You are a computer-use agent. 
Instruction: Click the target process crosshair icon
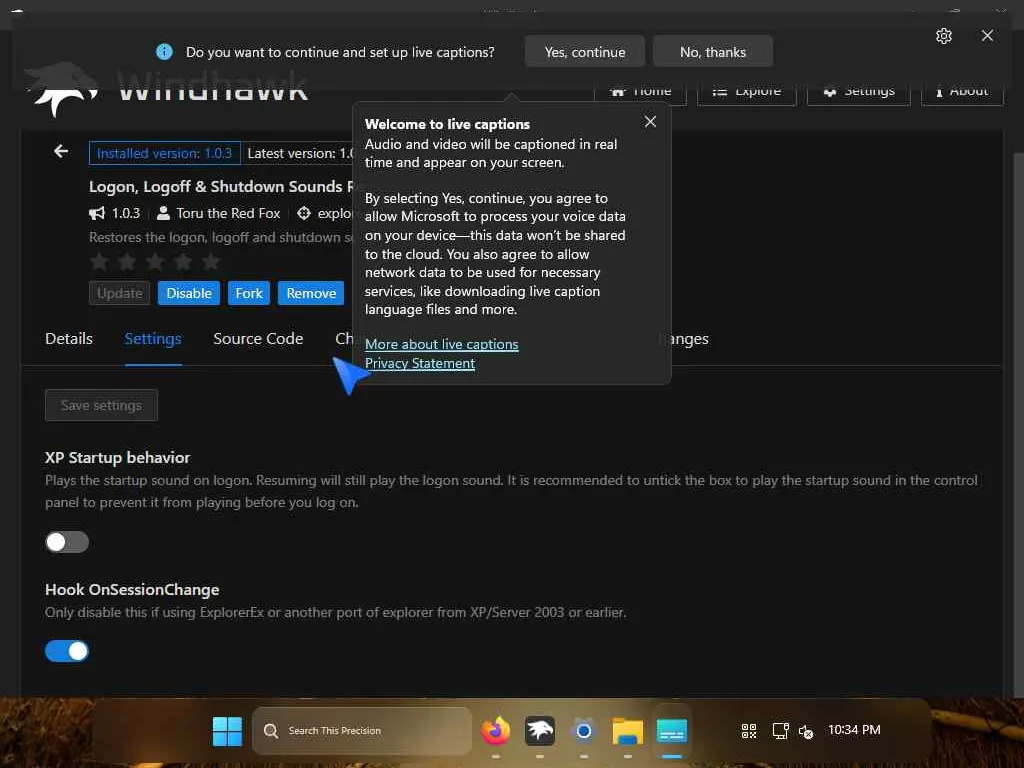[x=304, y=213]
